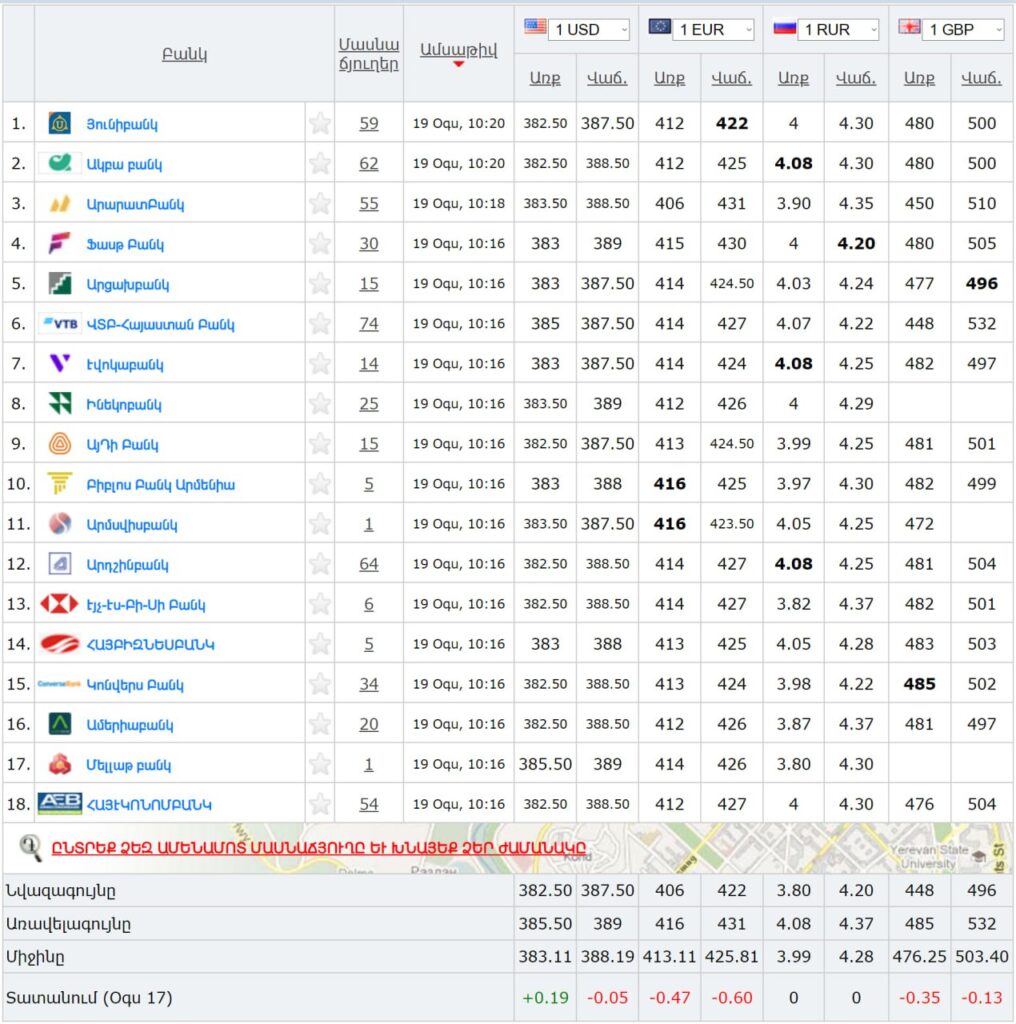Click the HSBC bank logo icon
The image size is (1016, 1024).
[59, 604]
